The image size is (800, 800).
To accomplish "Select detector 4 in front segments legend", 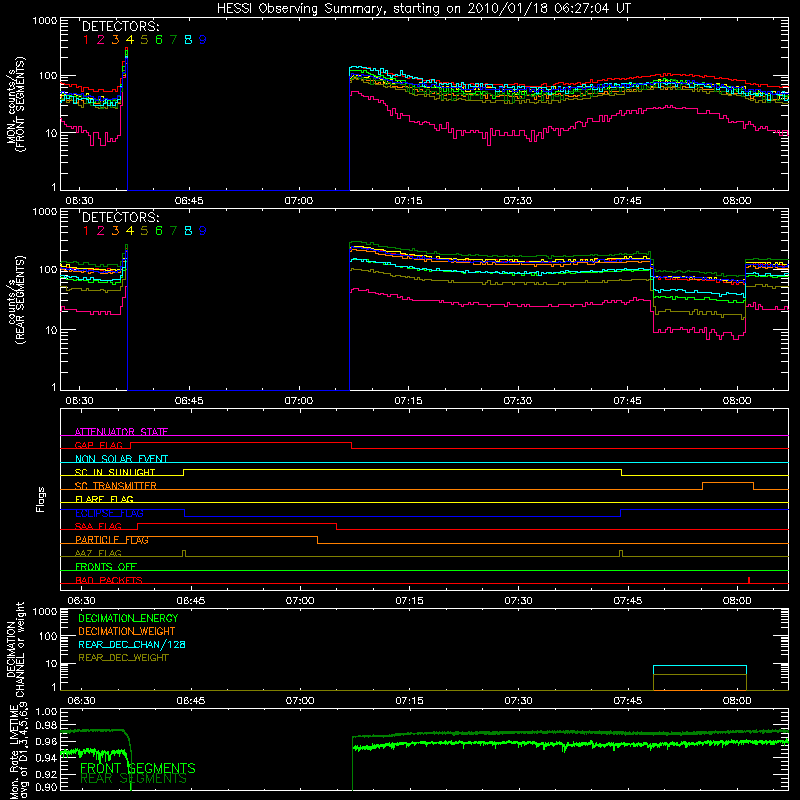I will click(x=130, y=40).
